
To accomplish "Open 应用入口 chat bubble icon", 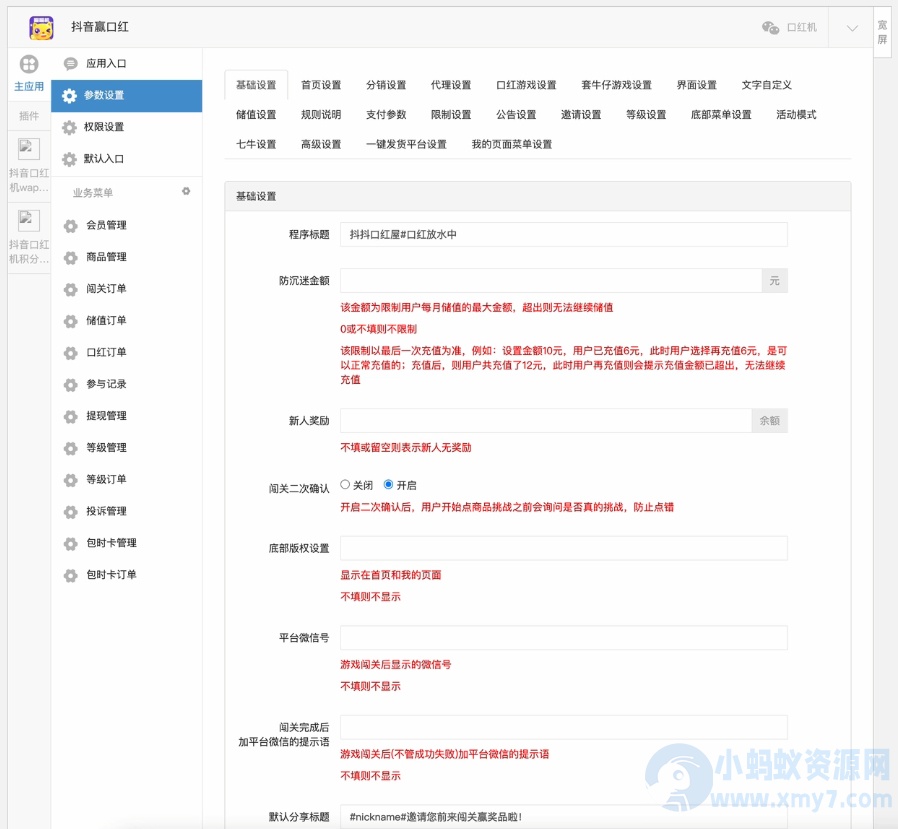I will [70, 64].
